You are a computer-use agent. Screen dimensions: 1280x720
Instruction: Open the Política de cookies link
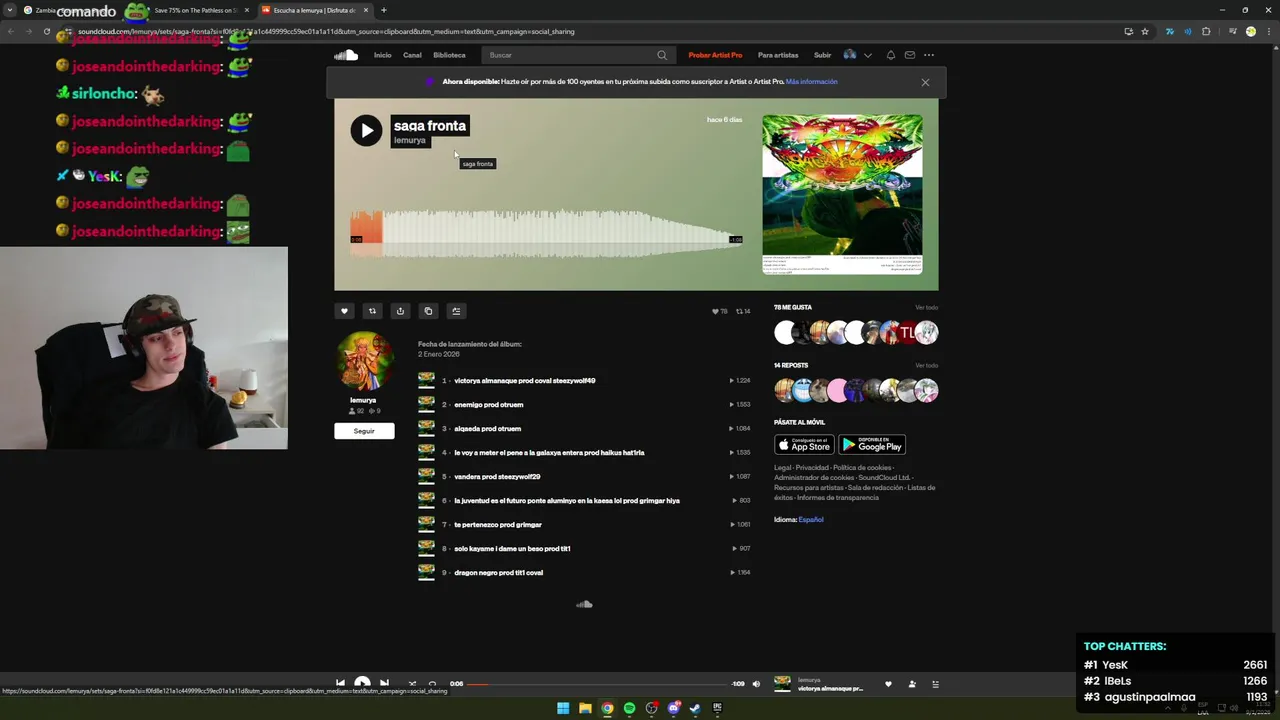862,468
